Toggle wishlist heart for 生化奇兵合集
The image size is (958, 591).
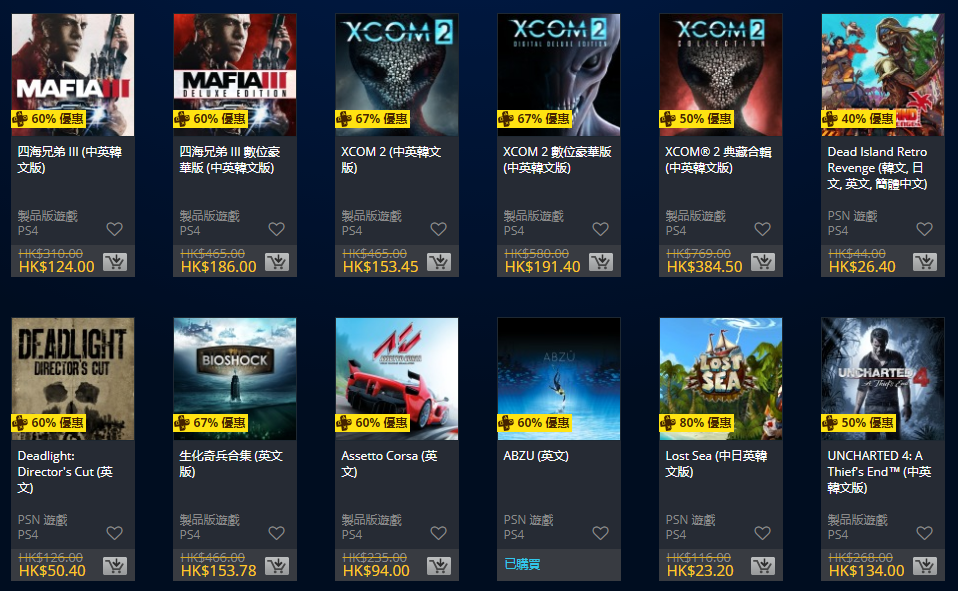click(277, 533)
